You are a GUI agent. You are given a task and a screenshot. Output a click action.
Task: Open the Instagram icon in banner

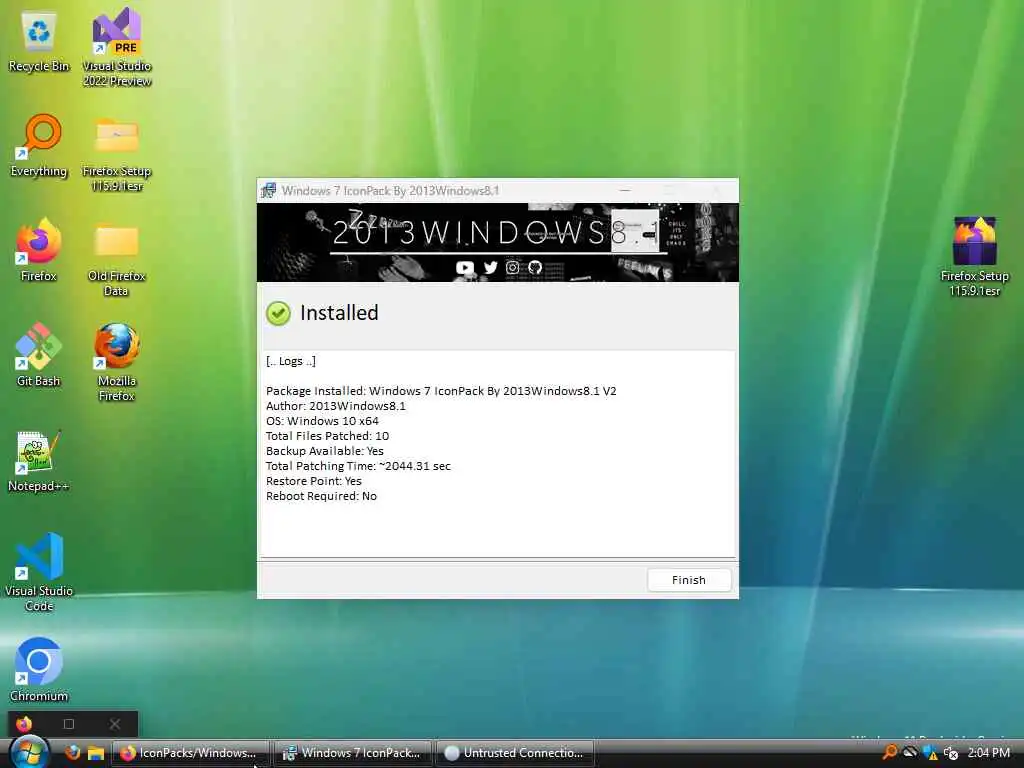point(513,267)
